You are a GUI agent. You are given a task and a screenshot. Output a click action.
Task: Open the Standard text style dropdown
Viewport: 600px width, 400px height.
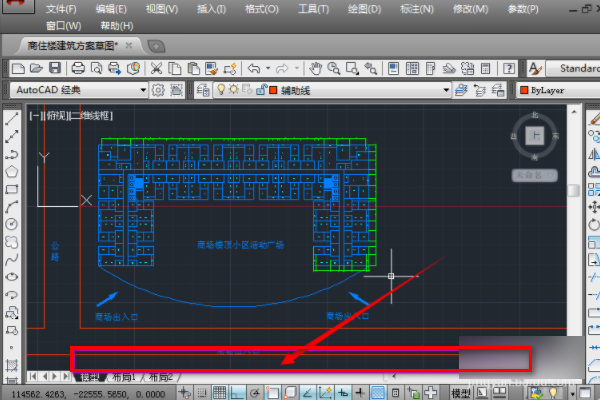click(x=573, y=69)
